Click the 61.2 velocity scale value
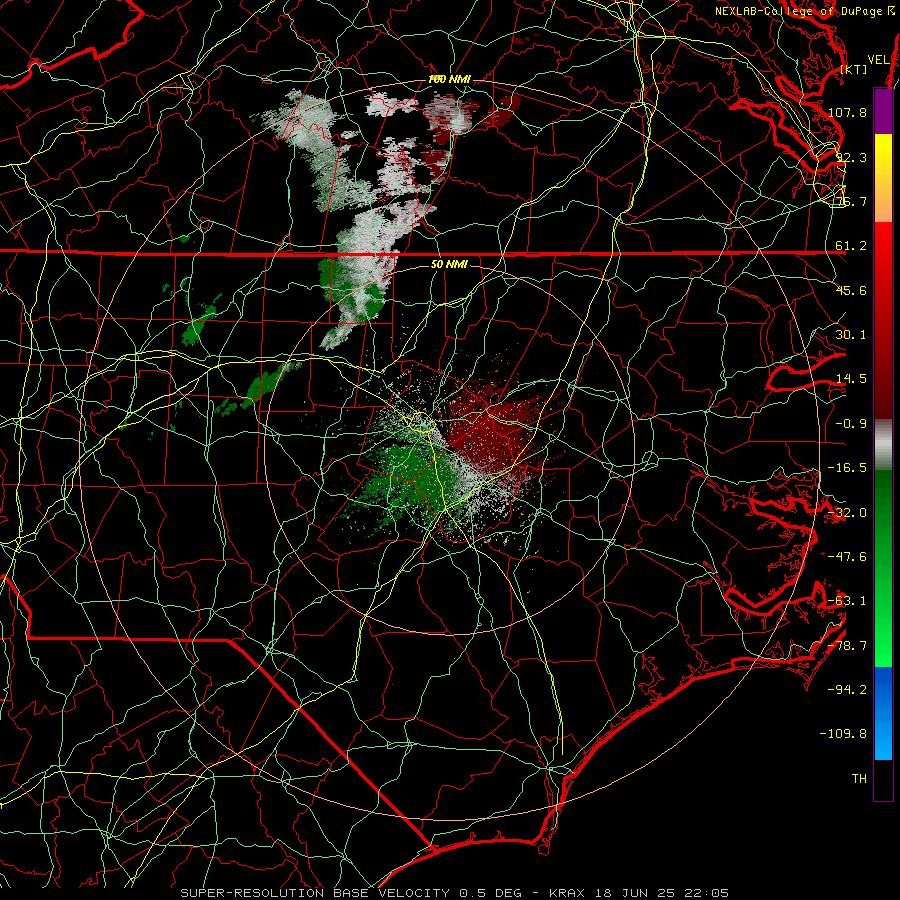The image size is (900, 900). click(x=851, y=246)
